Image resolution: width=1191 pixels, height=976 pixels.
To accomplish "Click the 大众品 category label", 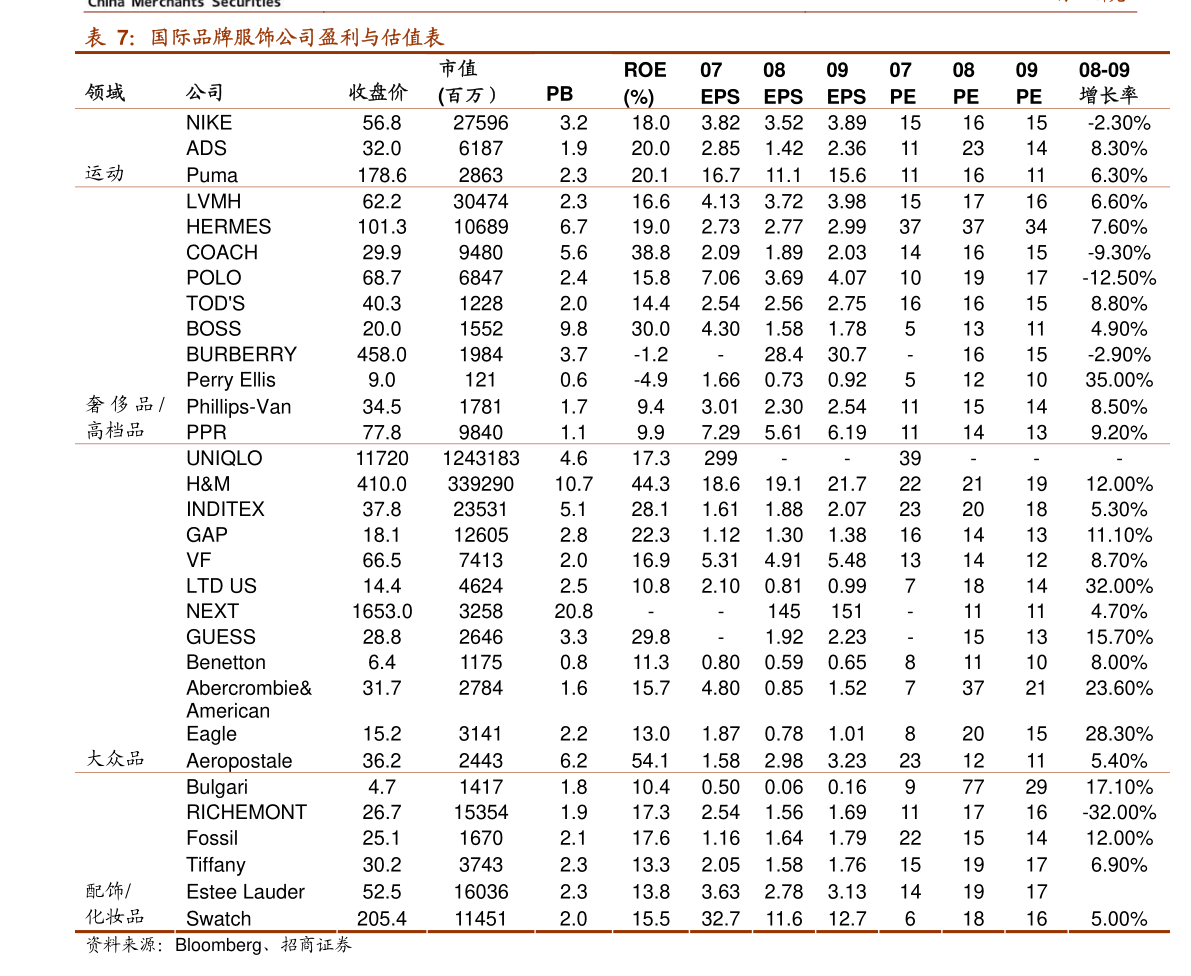I will (115, 759).
